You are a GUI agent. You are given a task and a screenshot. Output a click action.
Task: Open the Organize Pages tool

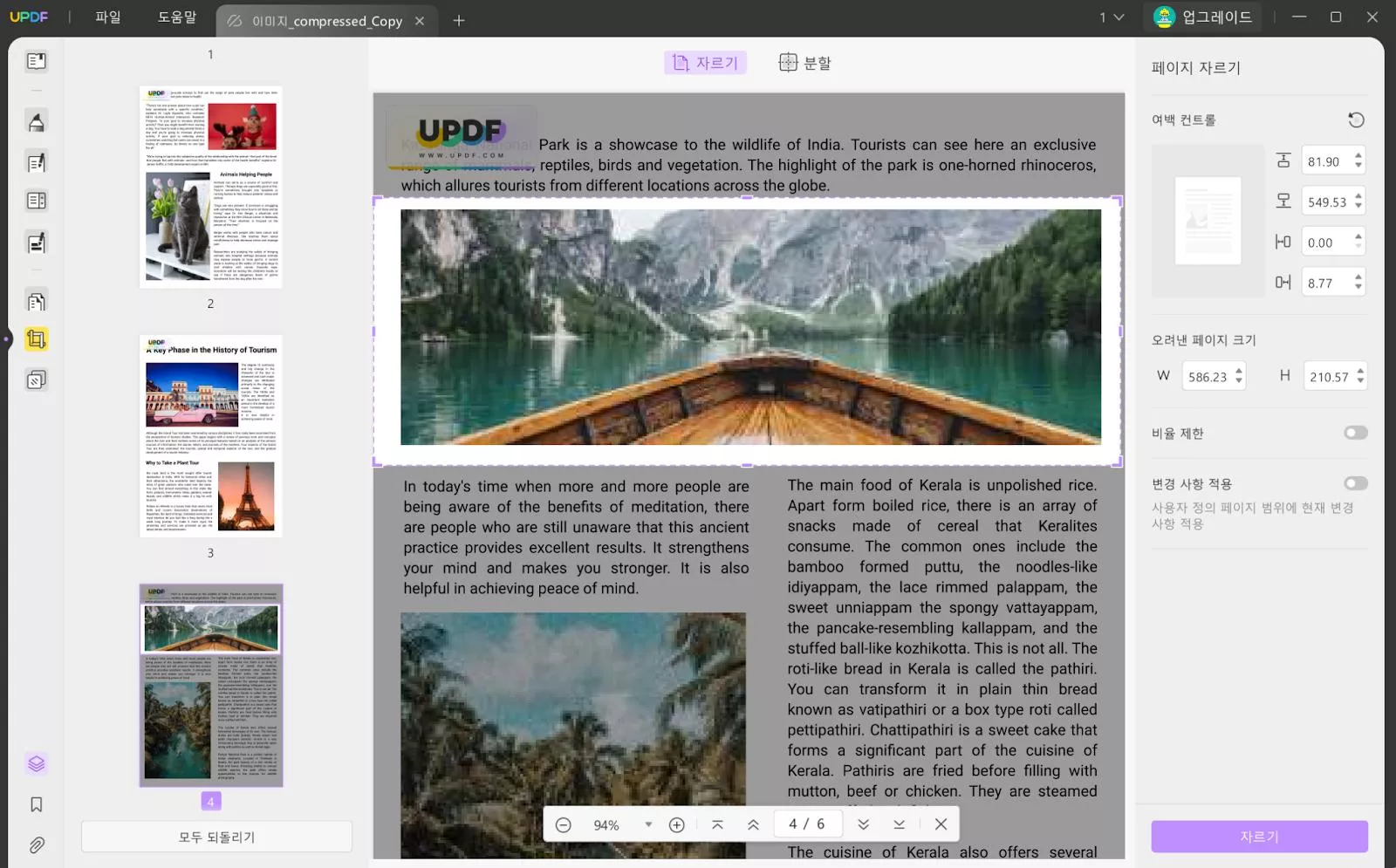[x=36, y=302]
